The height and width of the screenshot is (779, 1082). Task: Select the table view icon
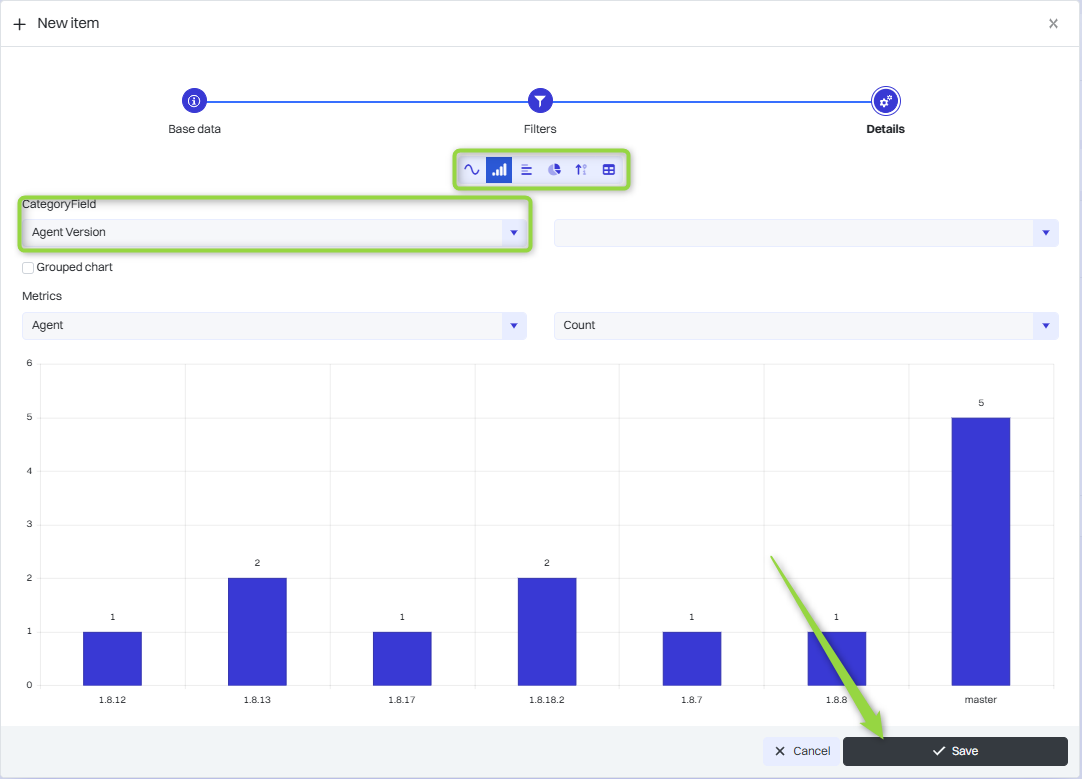[608, 170]
